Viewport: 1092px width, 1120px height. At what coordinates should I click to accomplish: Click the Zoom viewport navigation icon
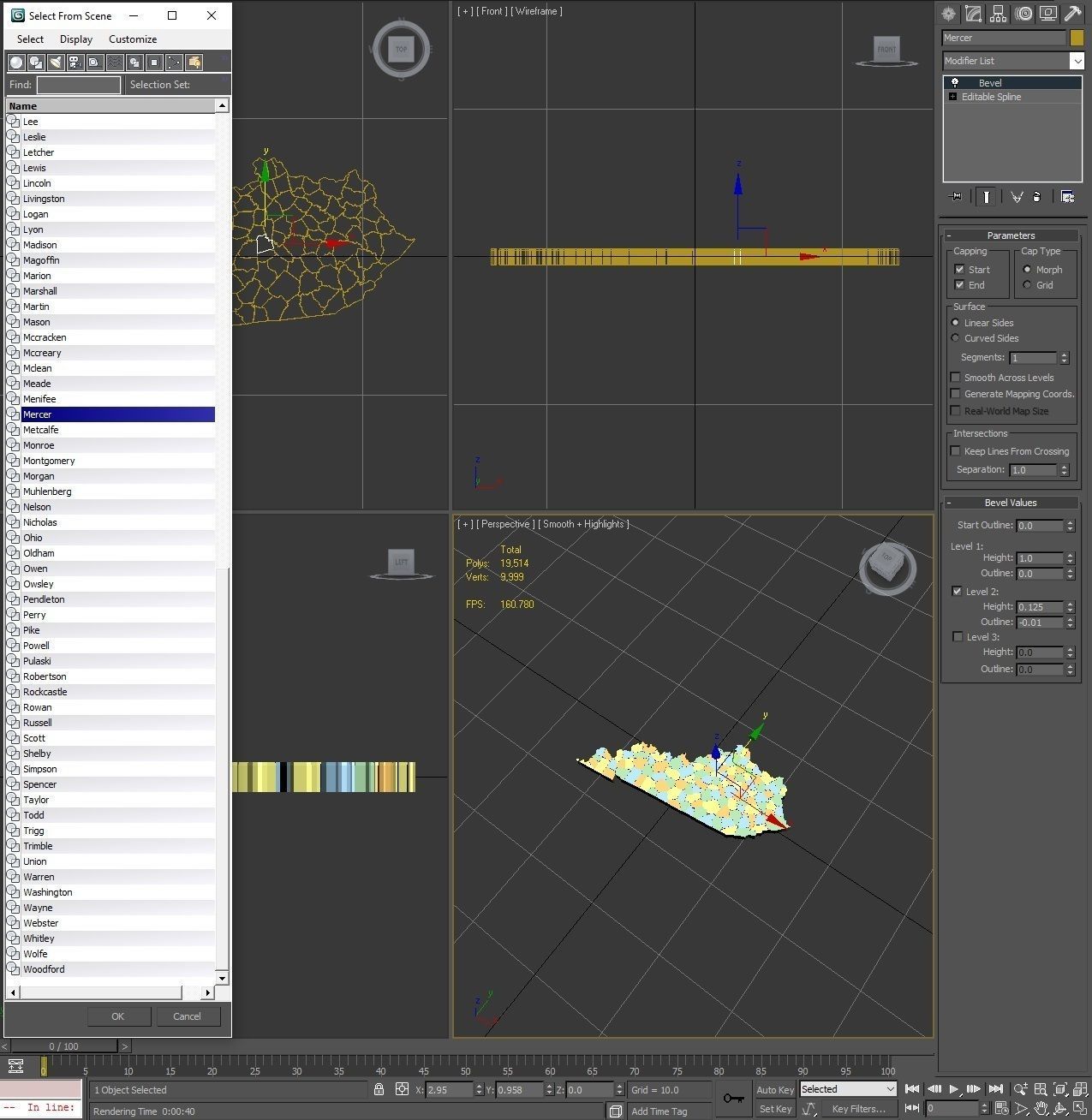pos(1020,1089)
